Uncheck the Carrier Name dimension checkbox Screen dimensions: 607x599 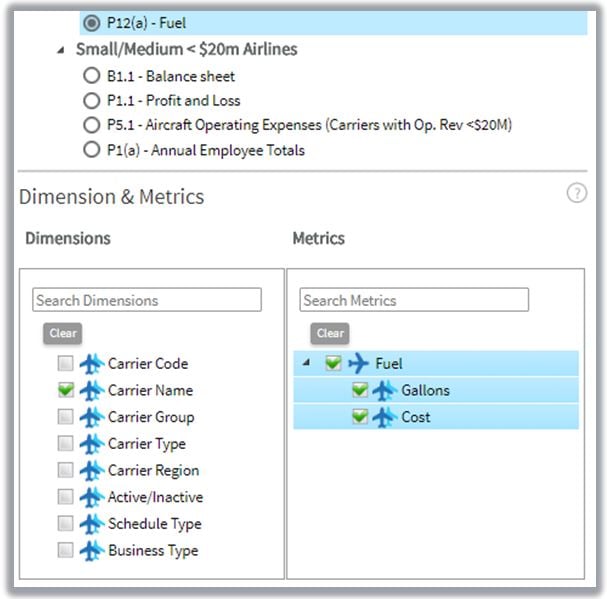point(66,391)
